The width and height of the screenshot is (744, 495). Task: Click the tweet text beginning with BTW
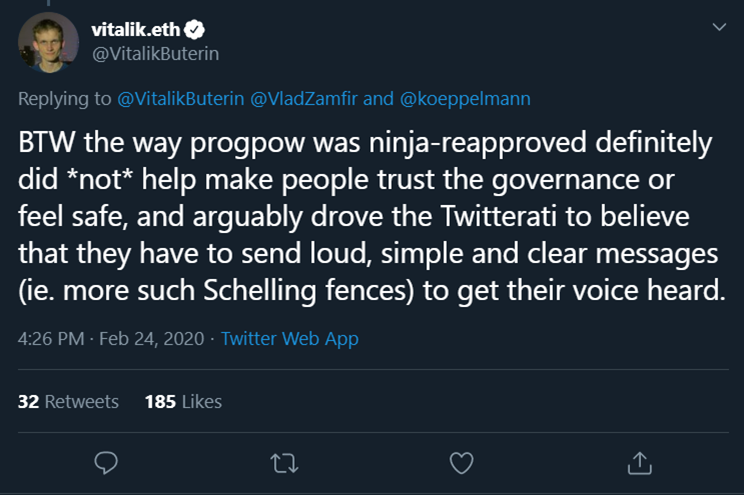tap(372, 216)
